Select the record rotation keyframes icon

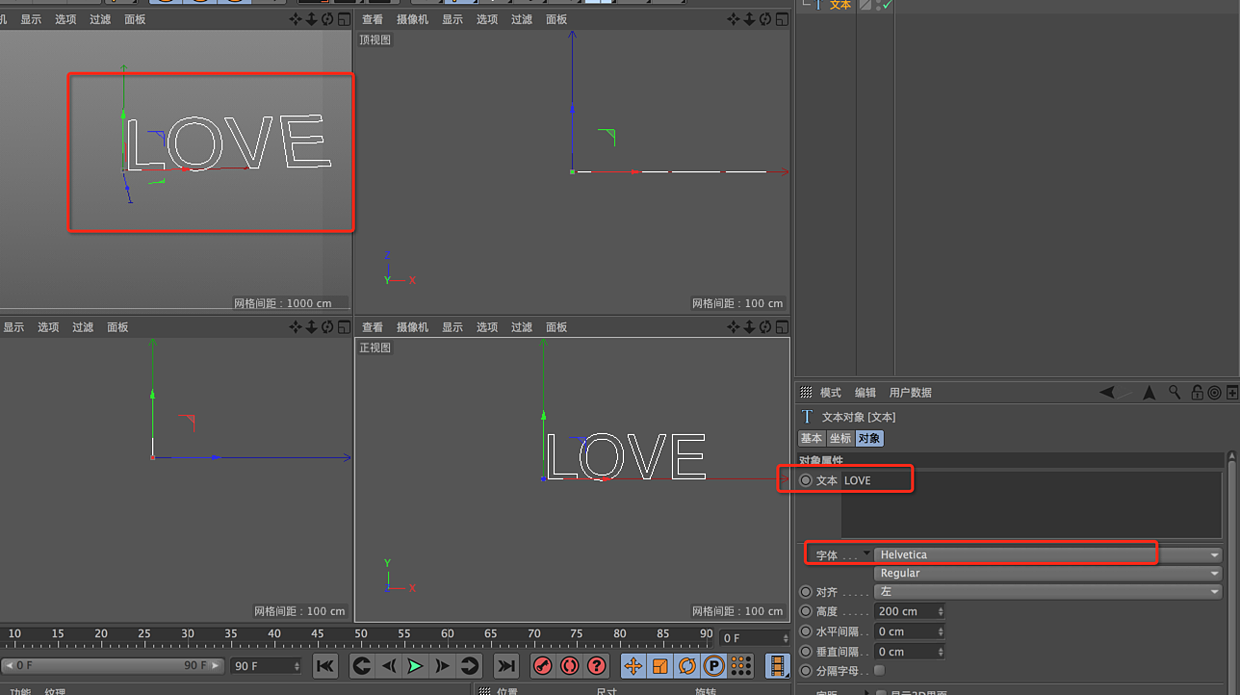(688, 666)
